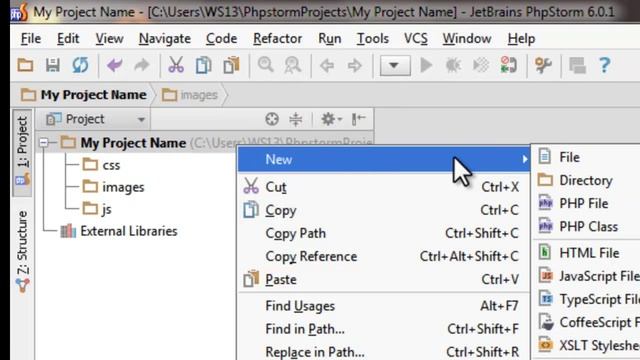Choose Cut in the context menu
640x360 pixels.
pos(384,187)
